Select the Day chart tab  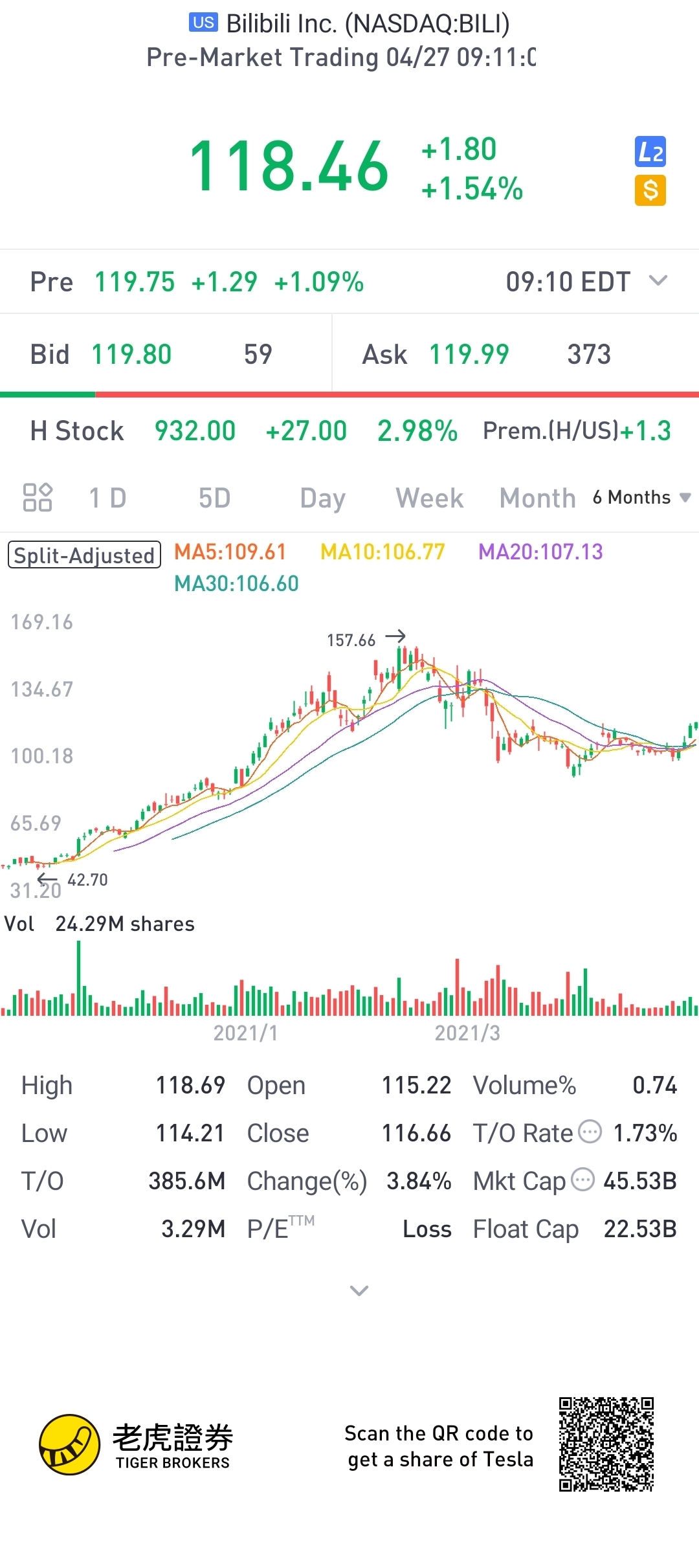(322, 498)
